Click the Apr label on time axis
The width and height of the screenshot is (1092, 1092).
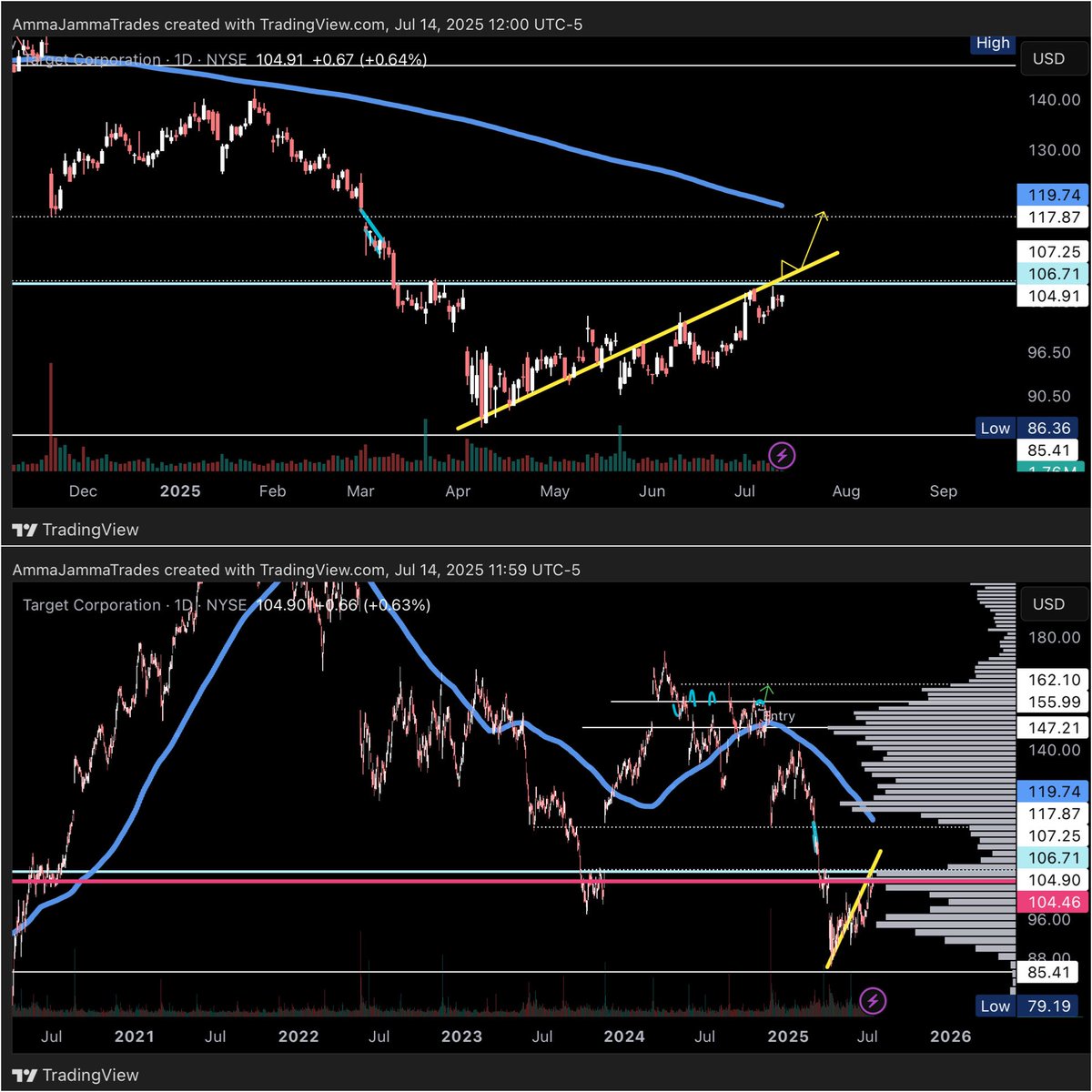pyautogui.click(x=457, y=491)
